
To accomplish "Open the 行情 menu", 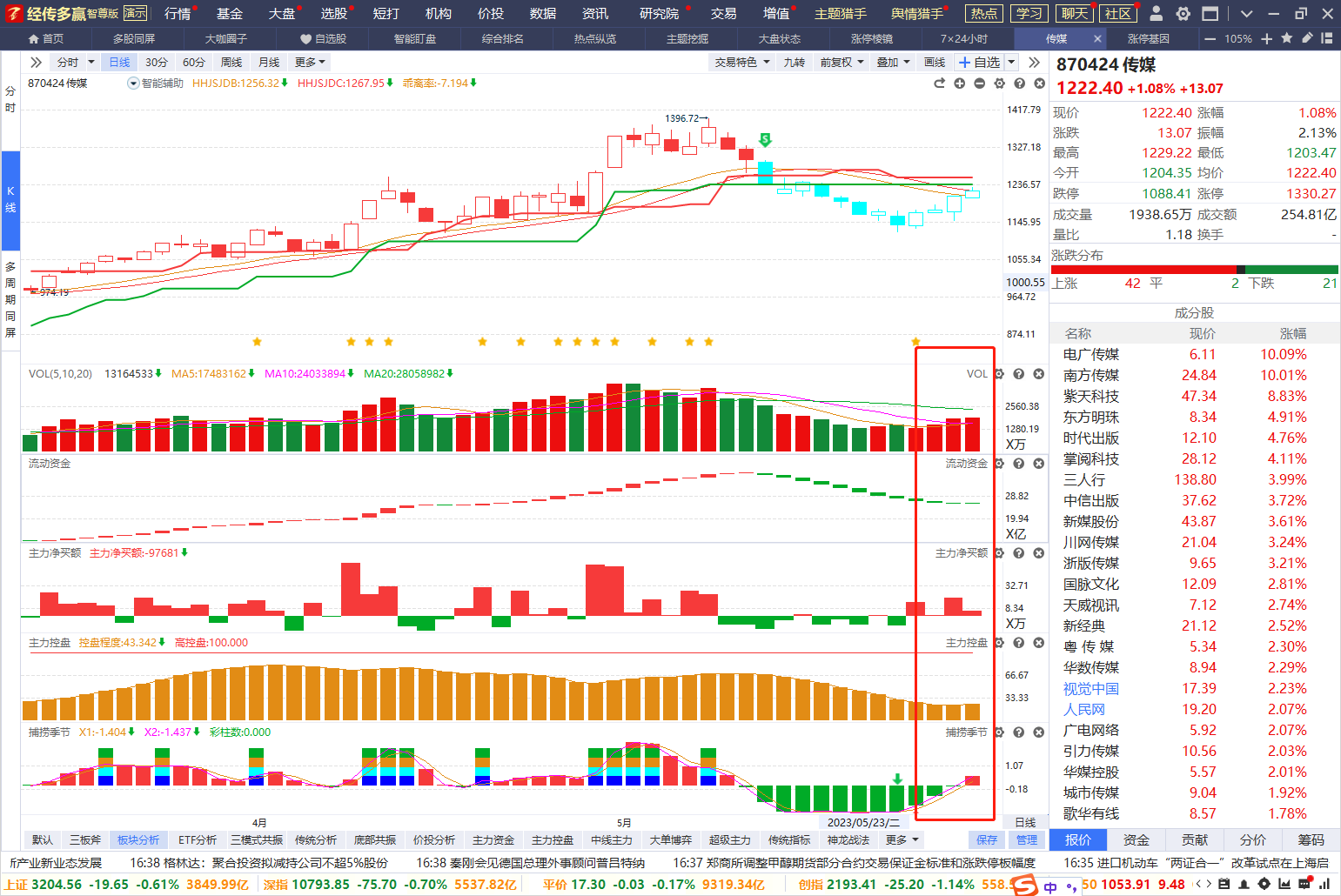I will pyautogui.click(x=178, y=13).
